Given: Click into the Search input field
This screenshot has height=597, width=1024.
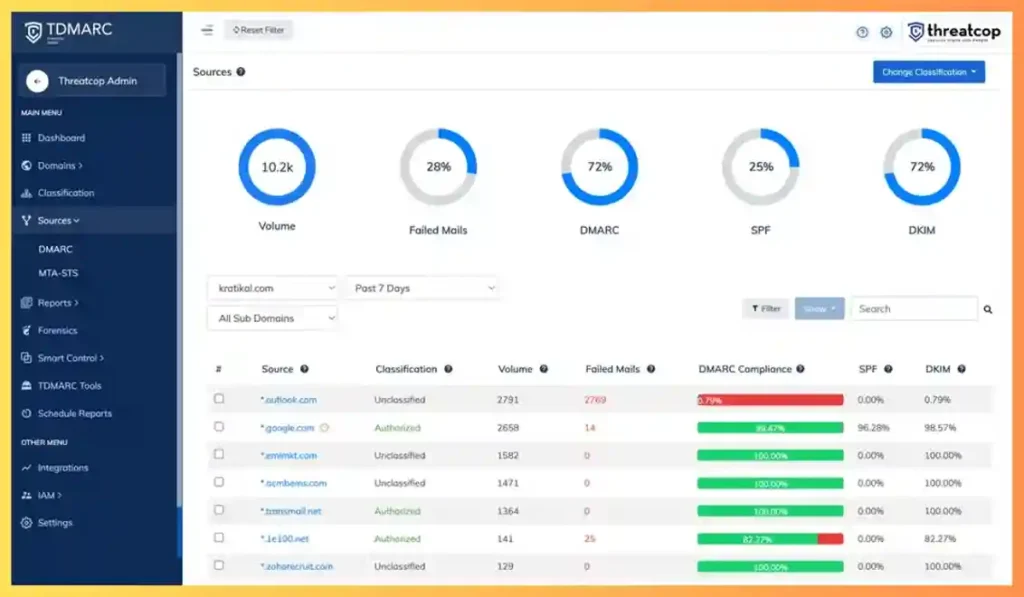Looking at the screenshot, I should (914, 309).
